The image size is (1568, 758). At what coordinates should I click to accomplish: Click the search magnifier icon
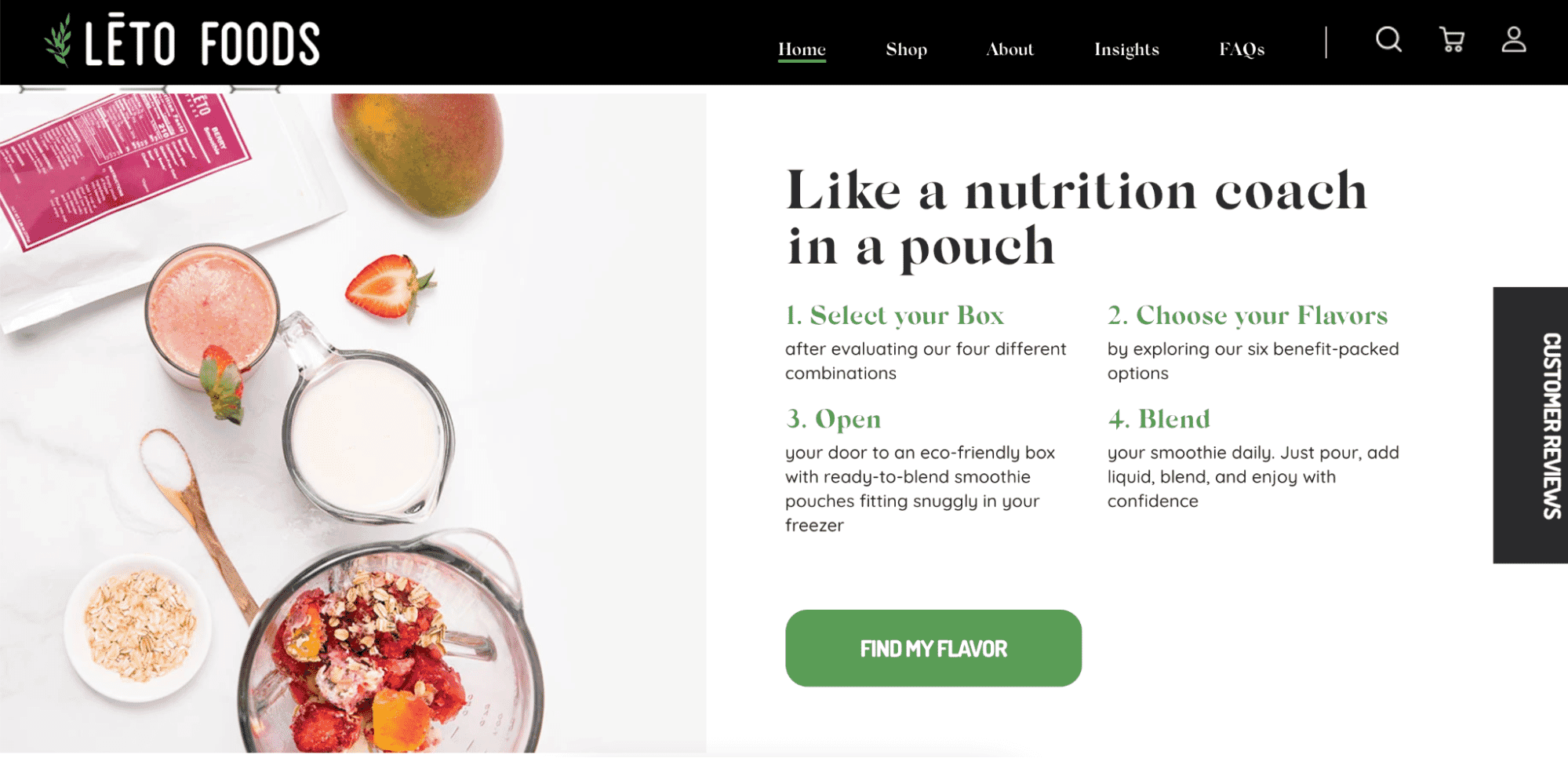1388,39
